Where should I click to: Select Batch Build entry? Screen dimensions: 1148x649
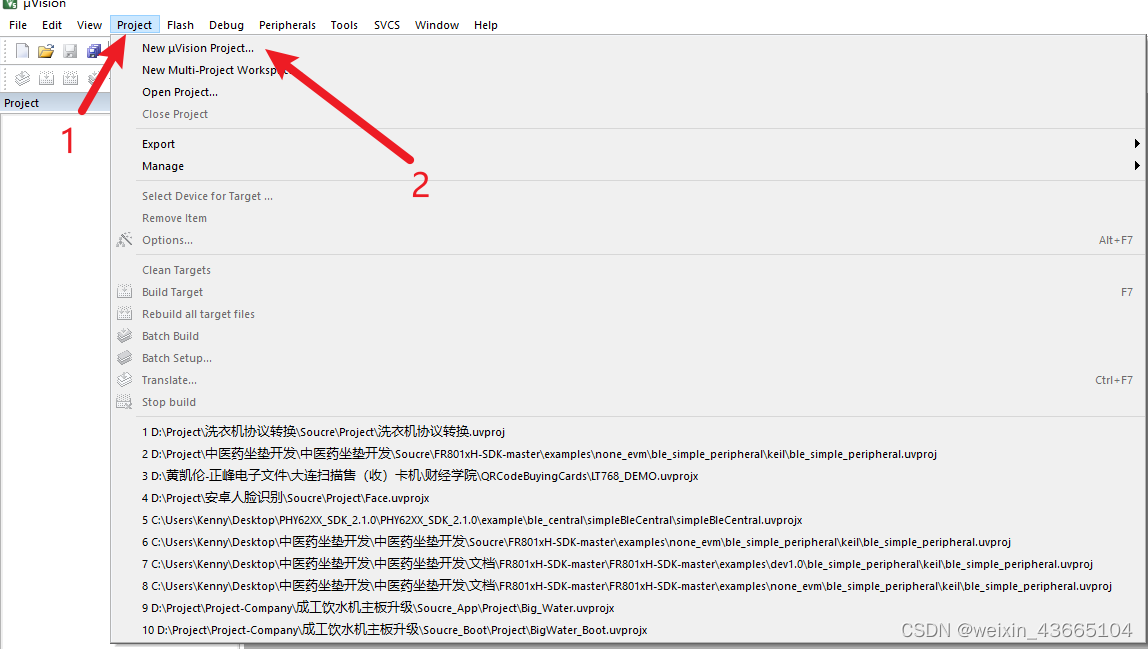tap(628, 335)
